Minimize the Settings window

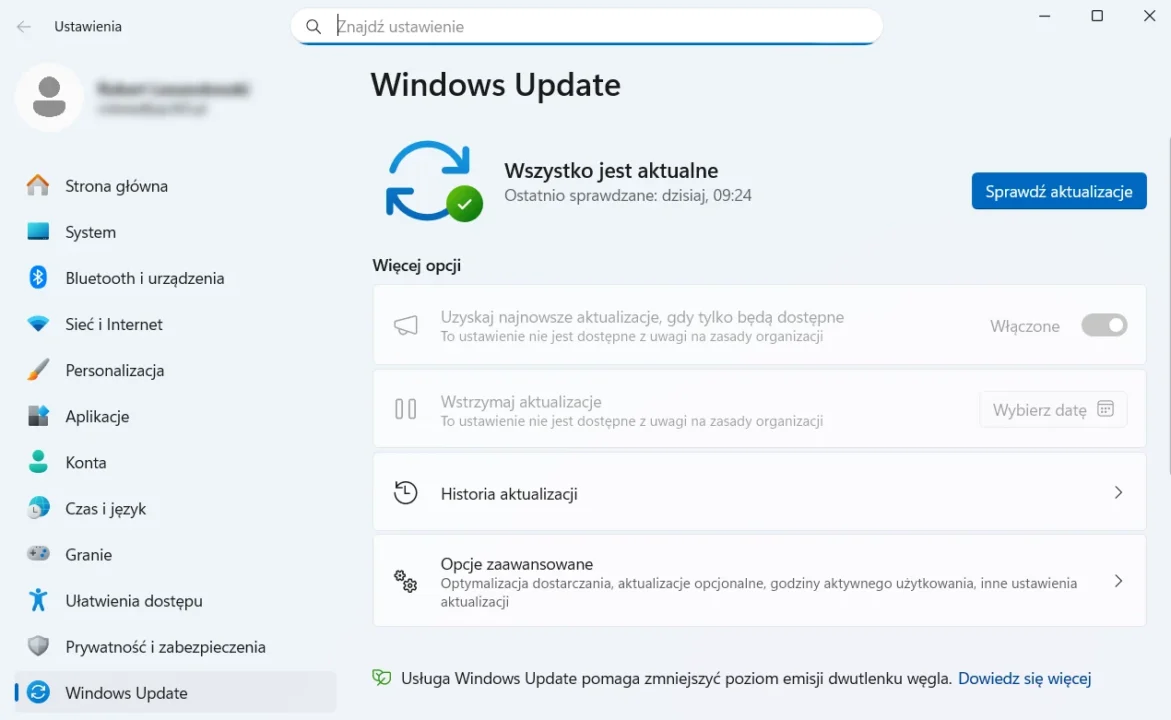point(1045,16)
